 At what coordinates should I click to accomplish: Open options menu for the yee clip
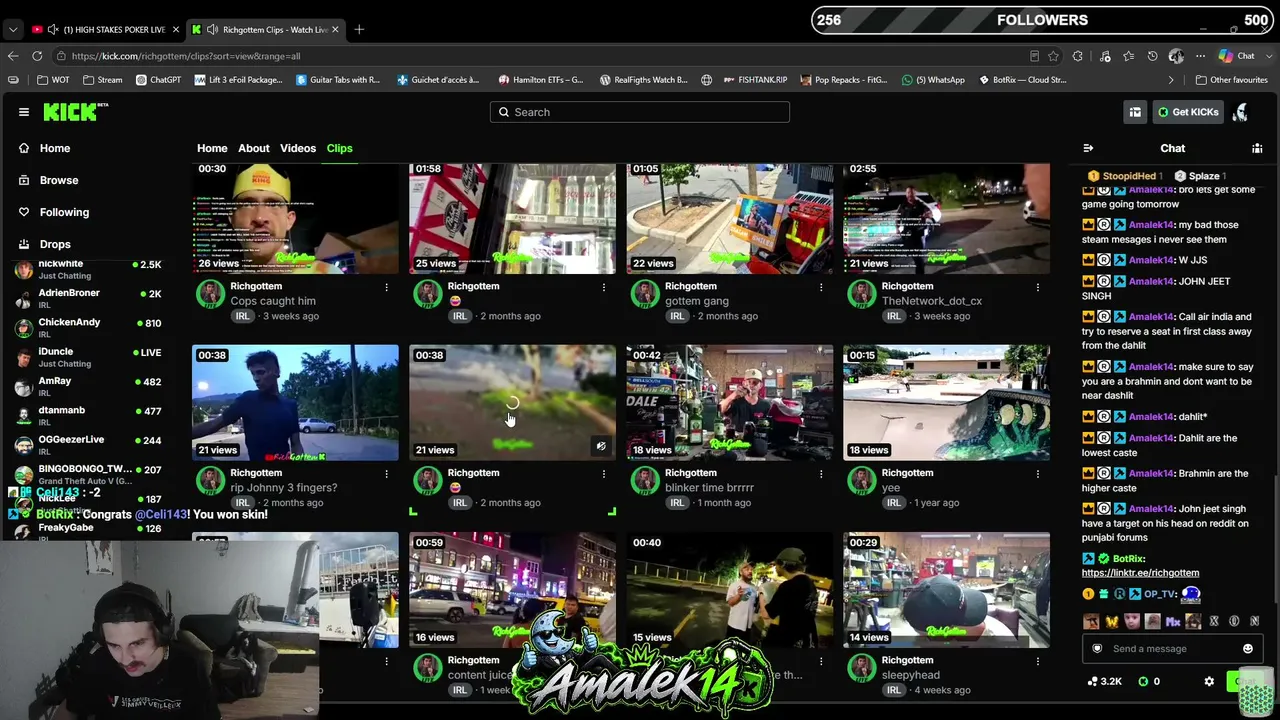[1037, 474]
